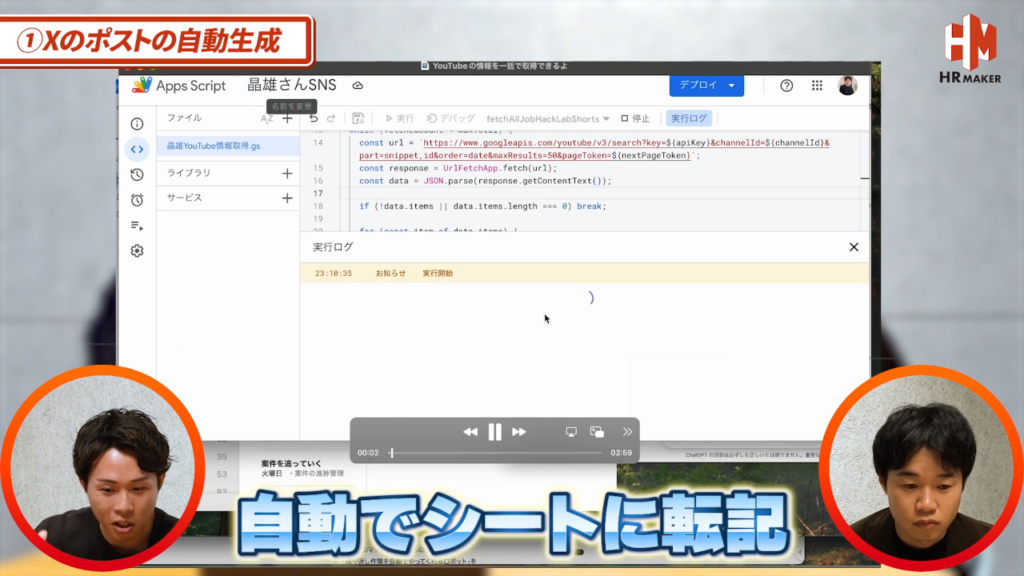The image size is (1024, 576).
Task: Click the 23:10:35 log timestamp
Action: coord(333,273)
